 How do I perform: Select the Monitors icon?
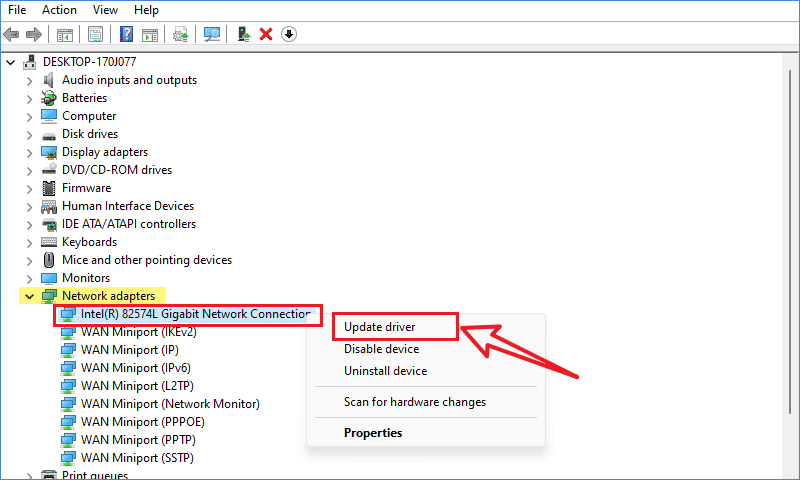pyautogui.click(x=49, y=279)
